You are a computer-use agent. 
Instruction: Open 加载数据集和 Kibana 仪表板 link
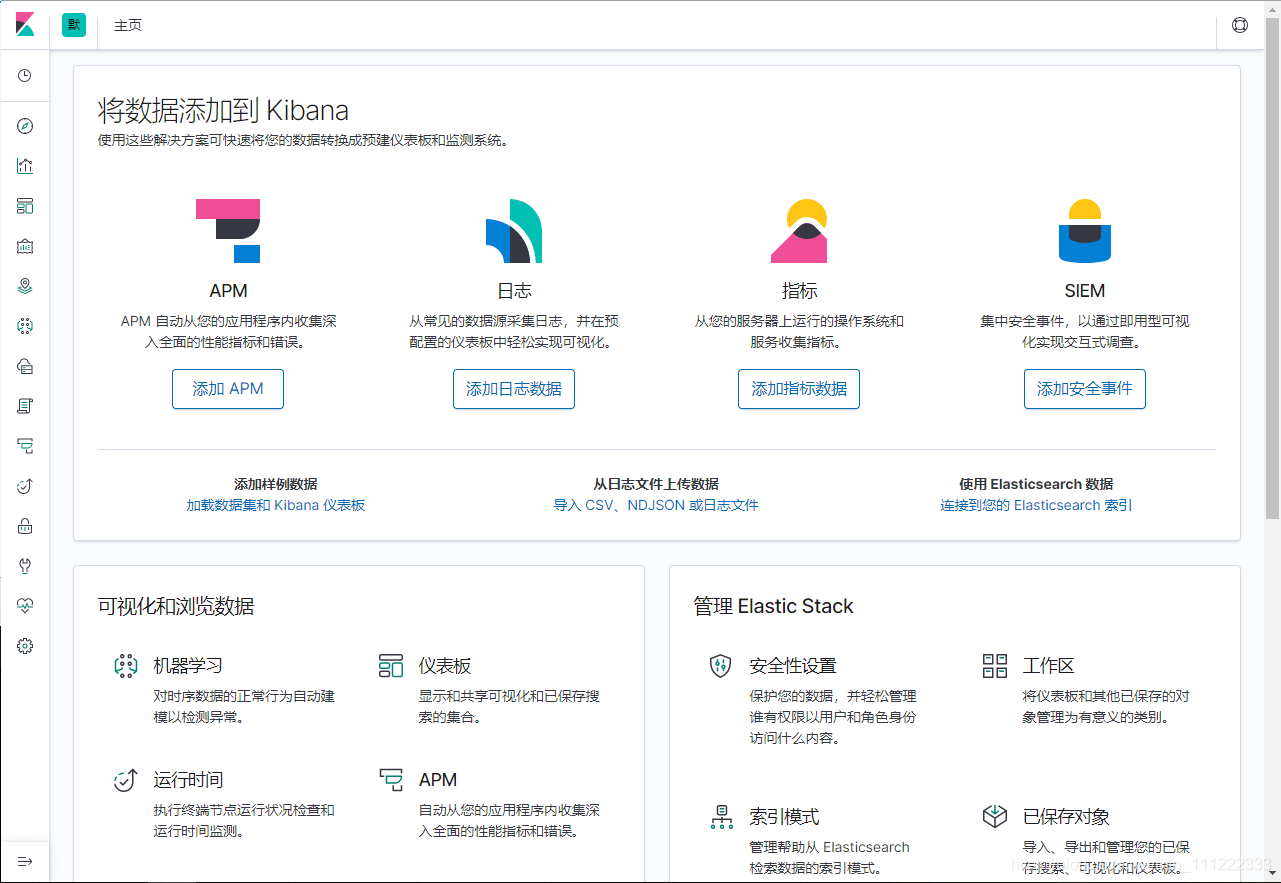point(276,505)
